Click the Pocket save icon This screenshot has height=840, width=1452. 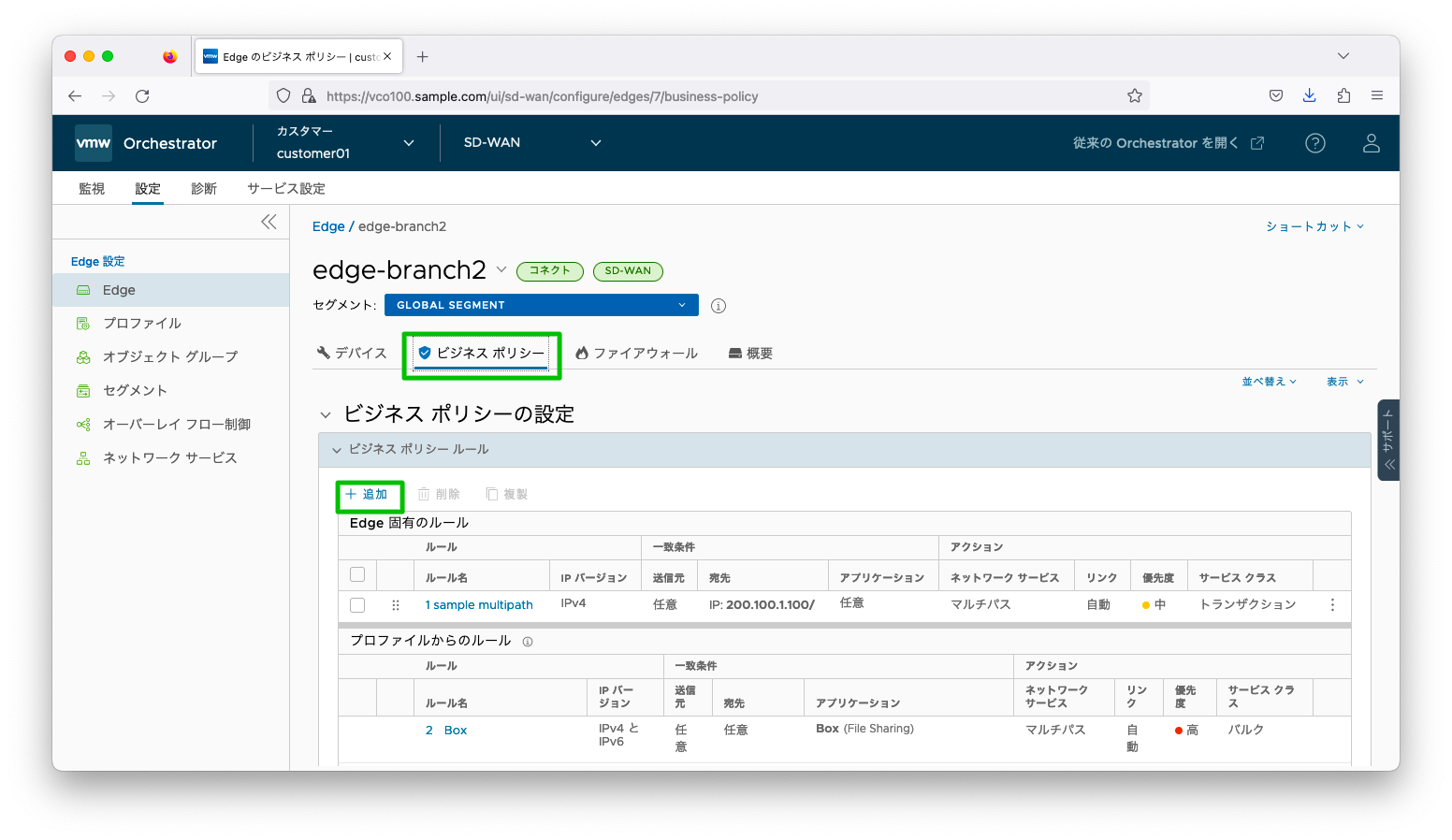pos(1275,95)
